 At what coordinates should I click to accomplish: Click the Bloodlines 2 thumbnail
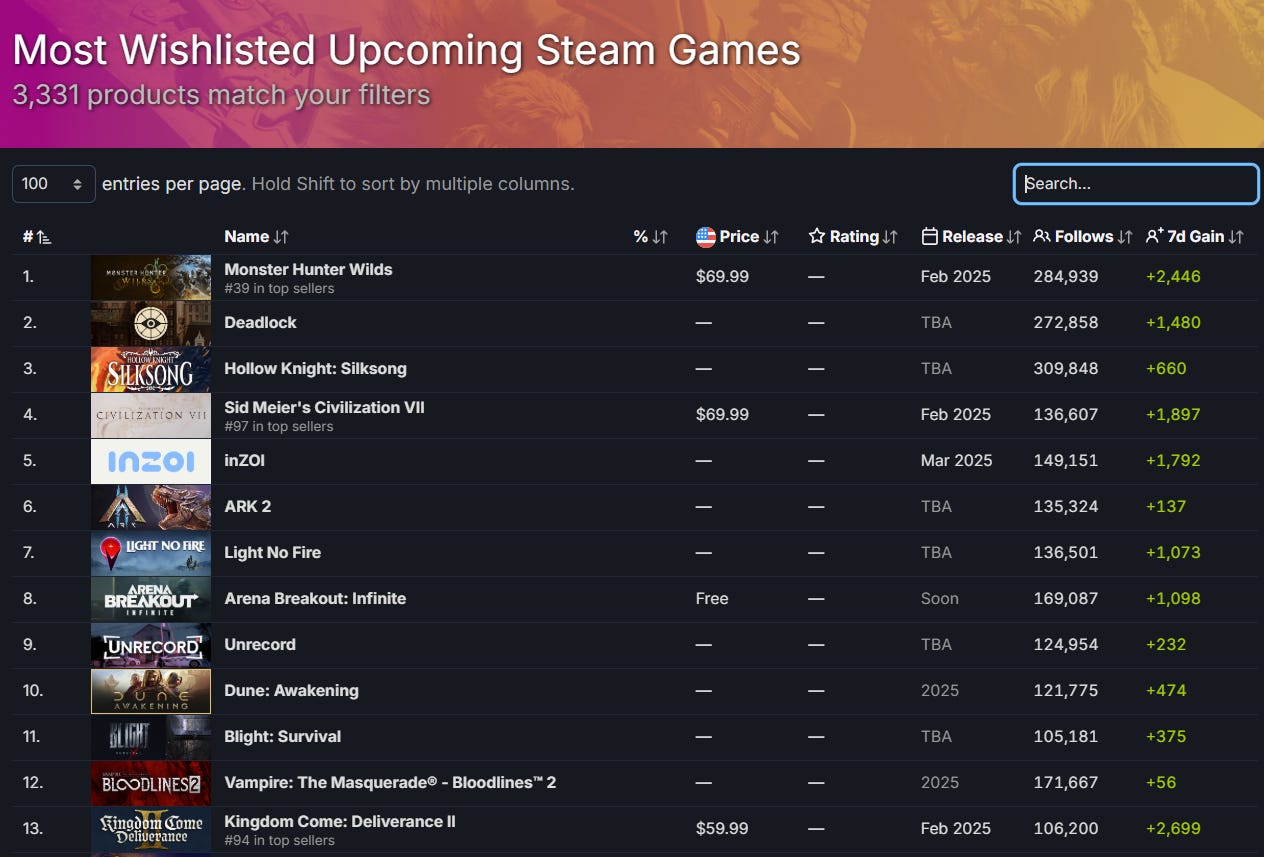tap(151, 783)
